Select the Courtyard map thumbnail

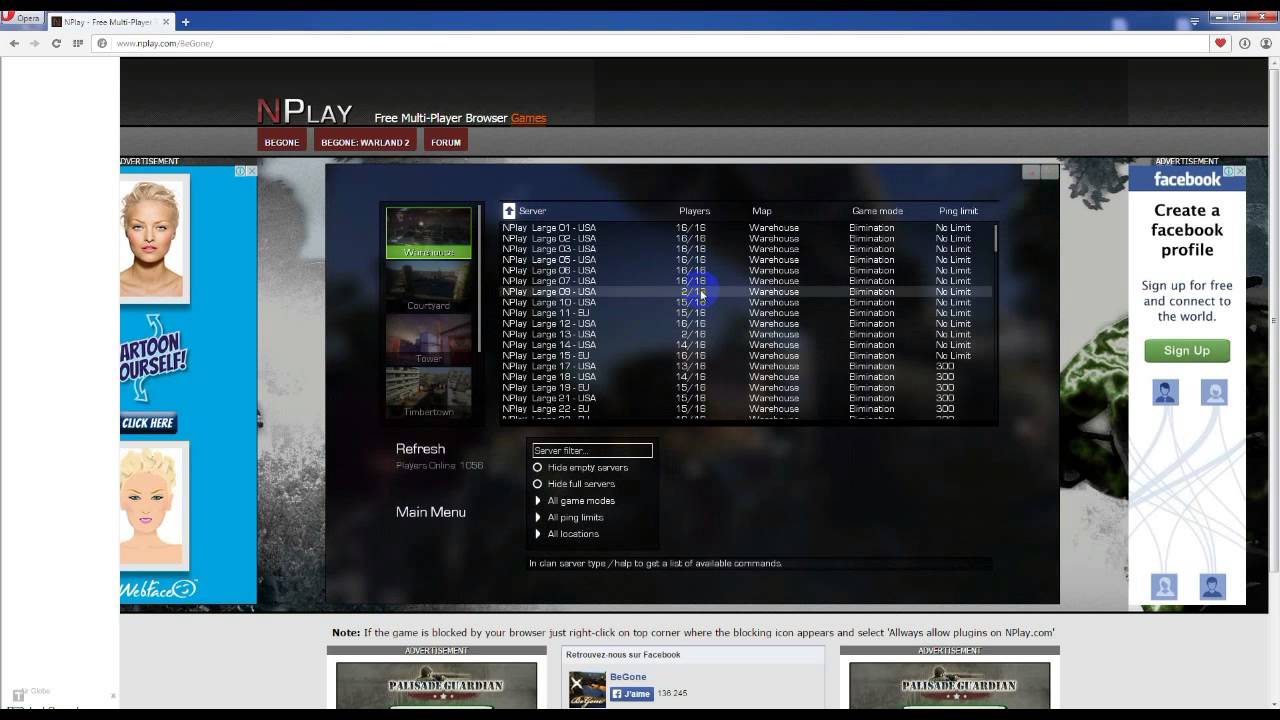[x=429, y=287]
